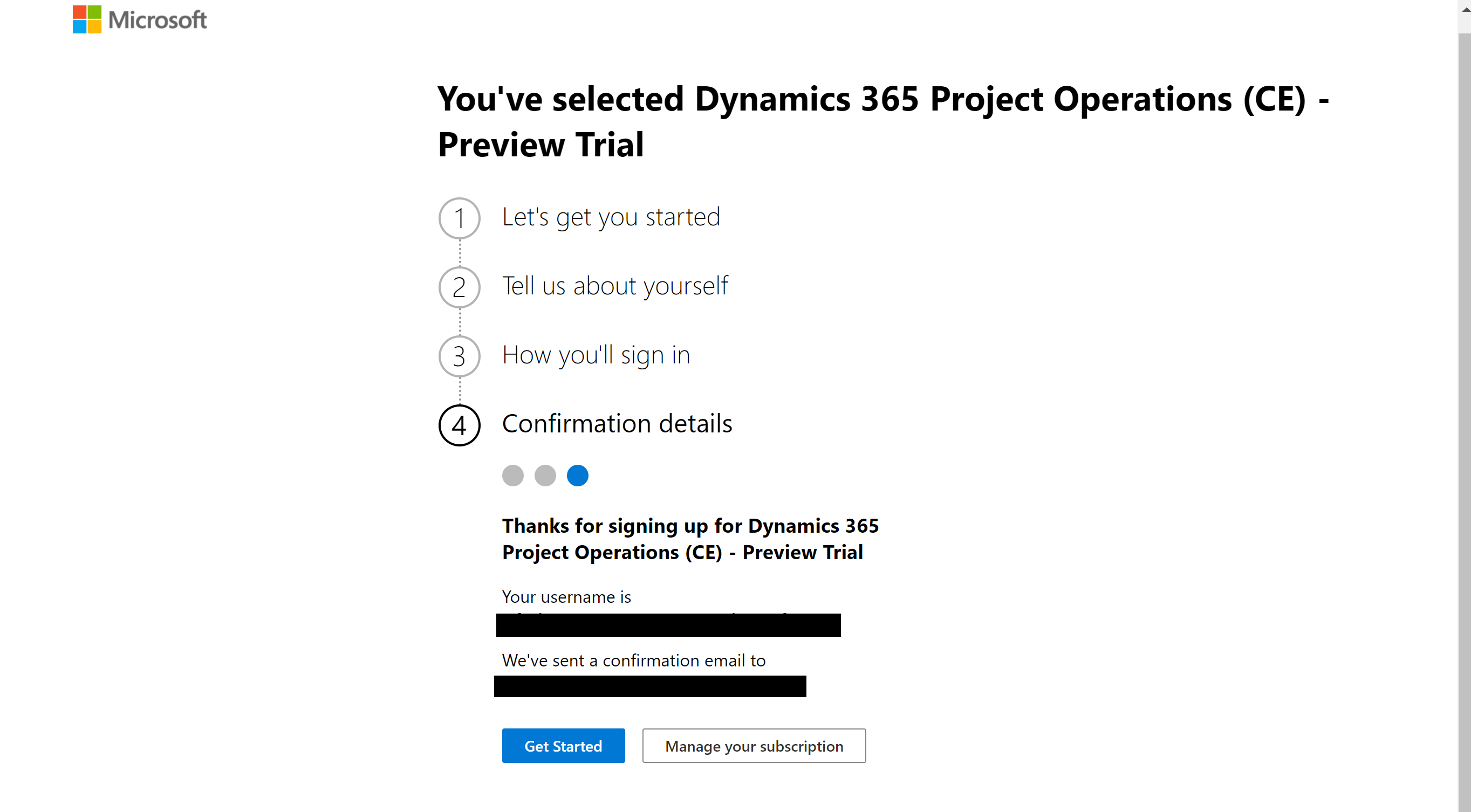1471x812 pixels.
Task: Click "Thanks for signing up" message text
Action: pos(690,539)
